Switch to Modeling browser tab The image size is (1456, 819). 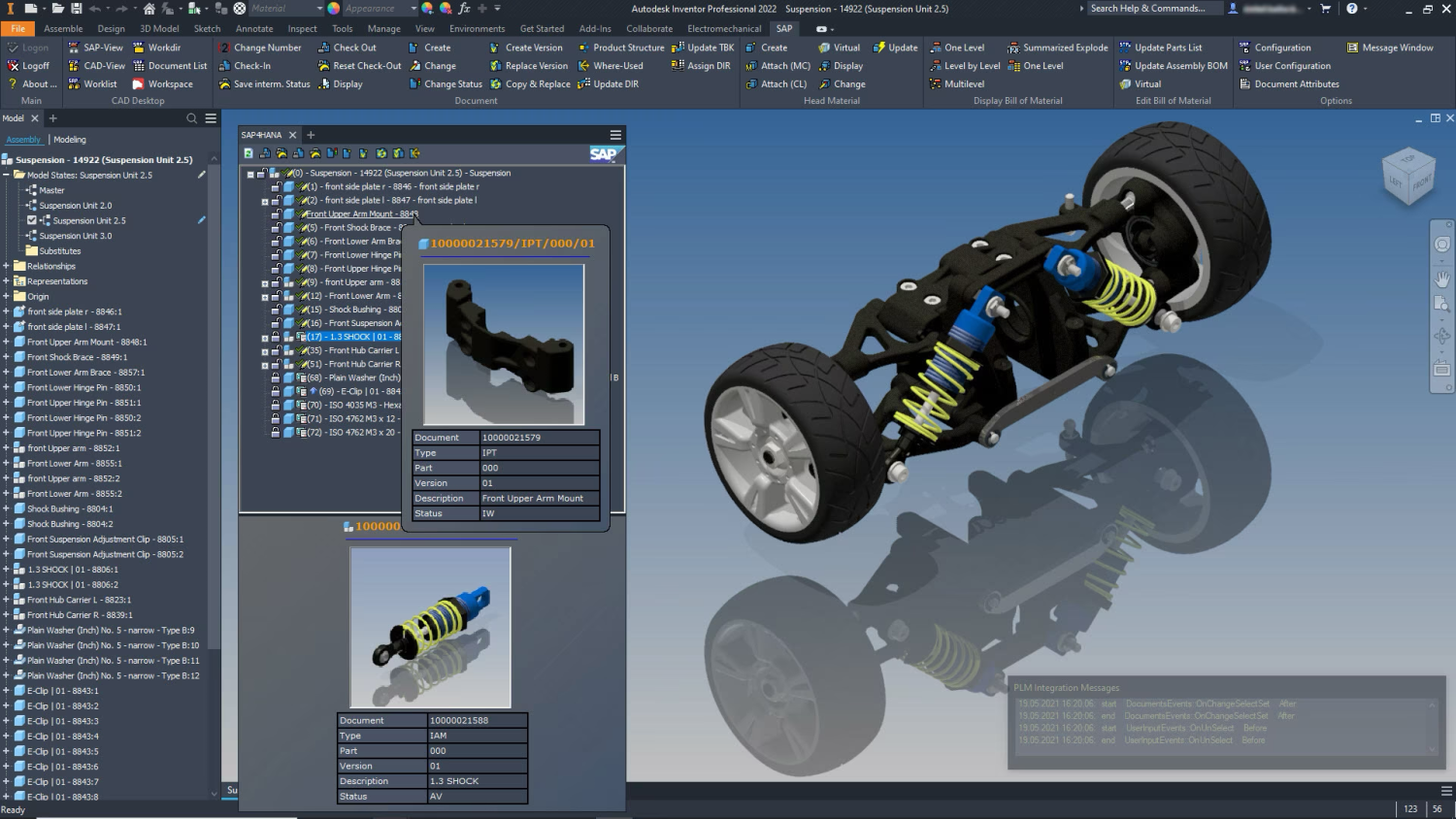[70, 140]
